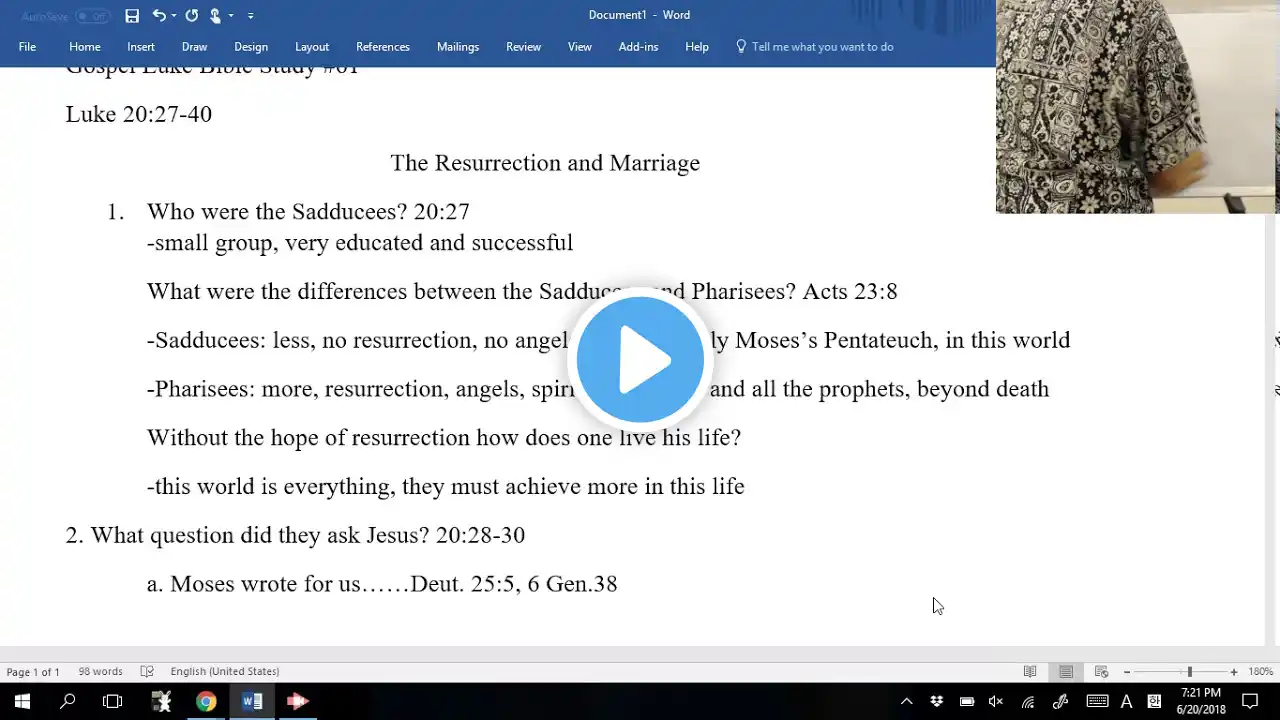Screen dimensions: 1280x720
Task: Open the Customize Quick Access Toolbar dropdown
Action: (250, 15)
